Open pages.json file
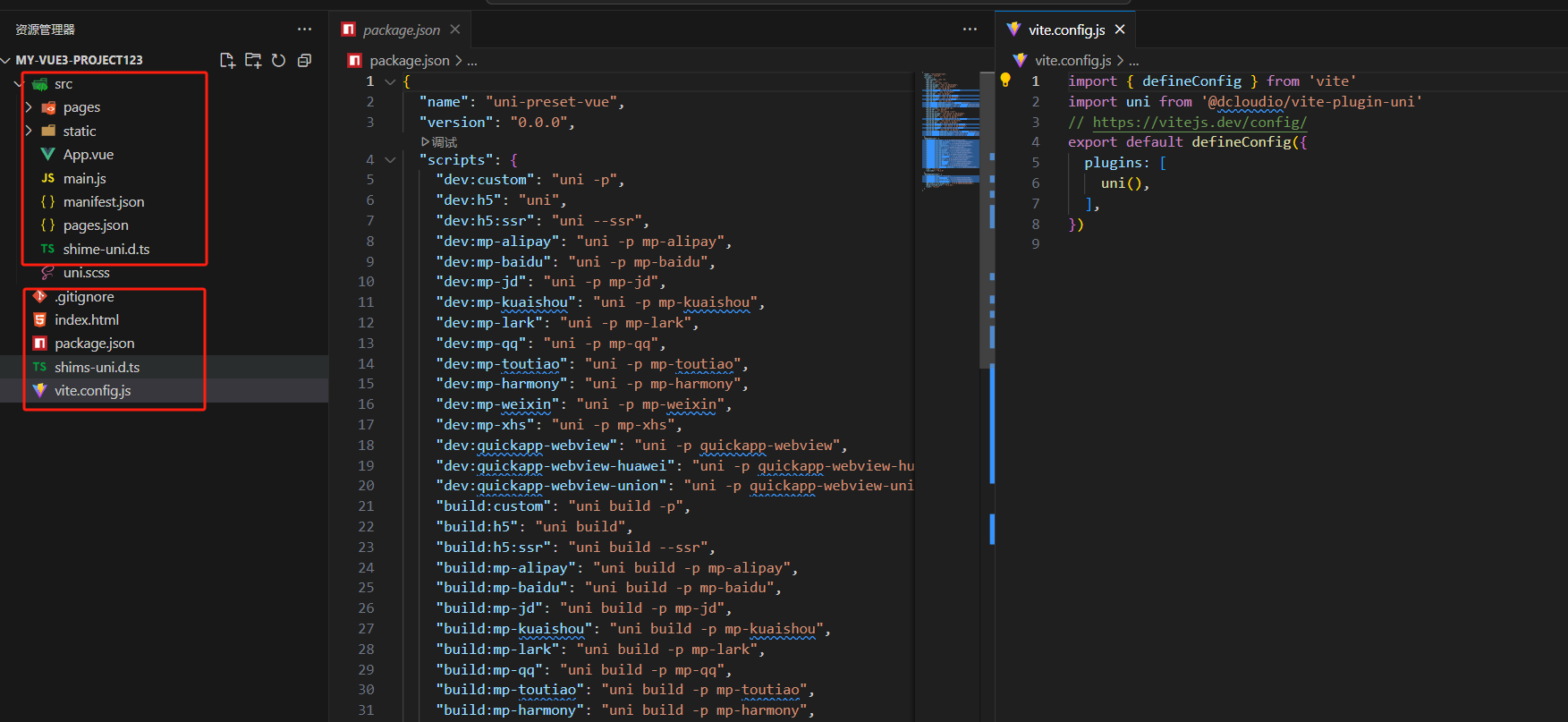Image resolution: width=1568 pixels, height=722 pixels. click(x=96, y=225)
